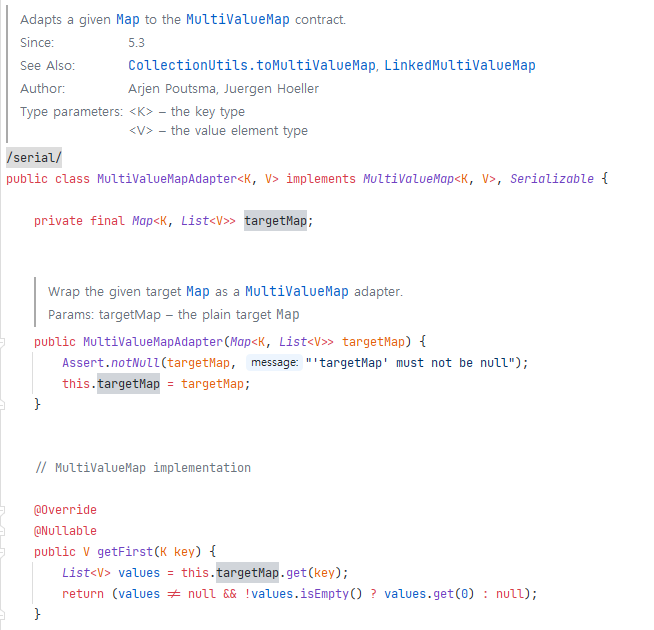Click the fold marker beside @Override annotation
The height and width of the screenshot is (630, 654).
(x=2, y=510)
